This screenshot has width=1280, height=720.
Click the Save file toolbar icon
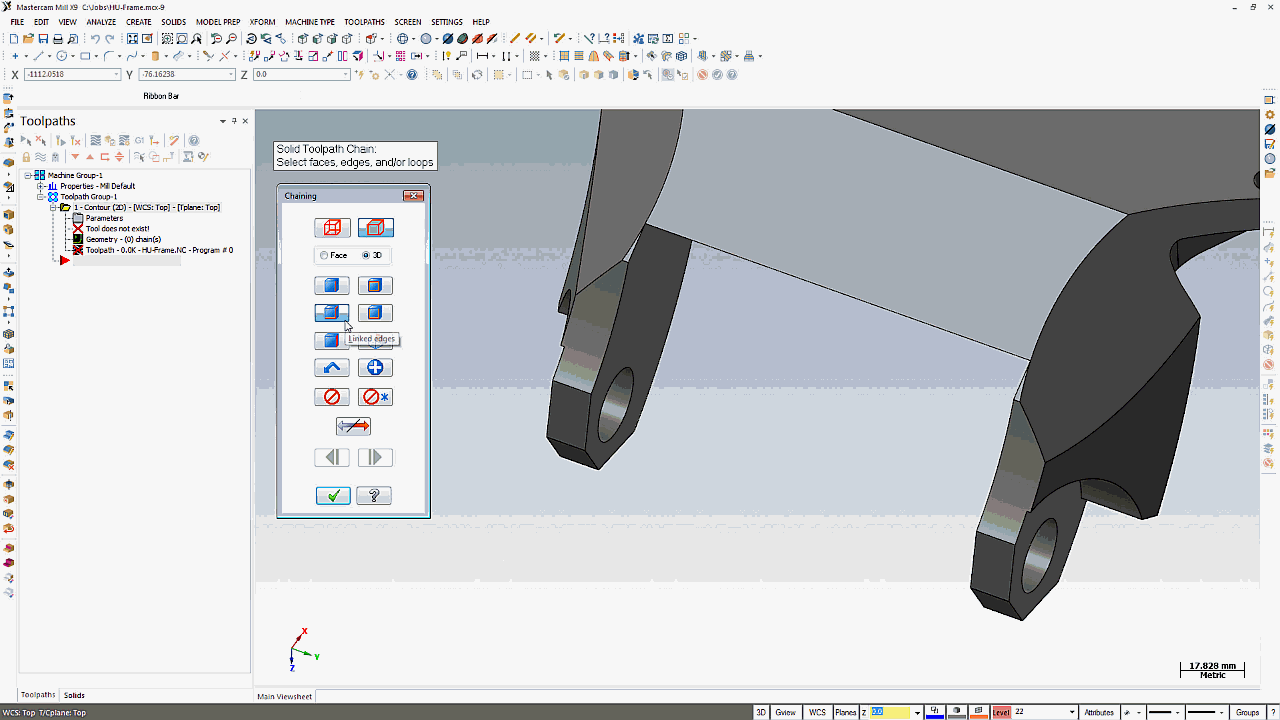pyautogui.click(x=44, y=39)
